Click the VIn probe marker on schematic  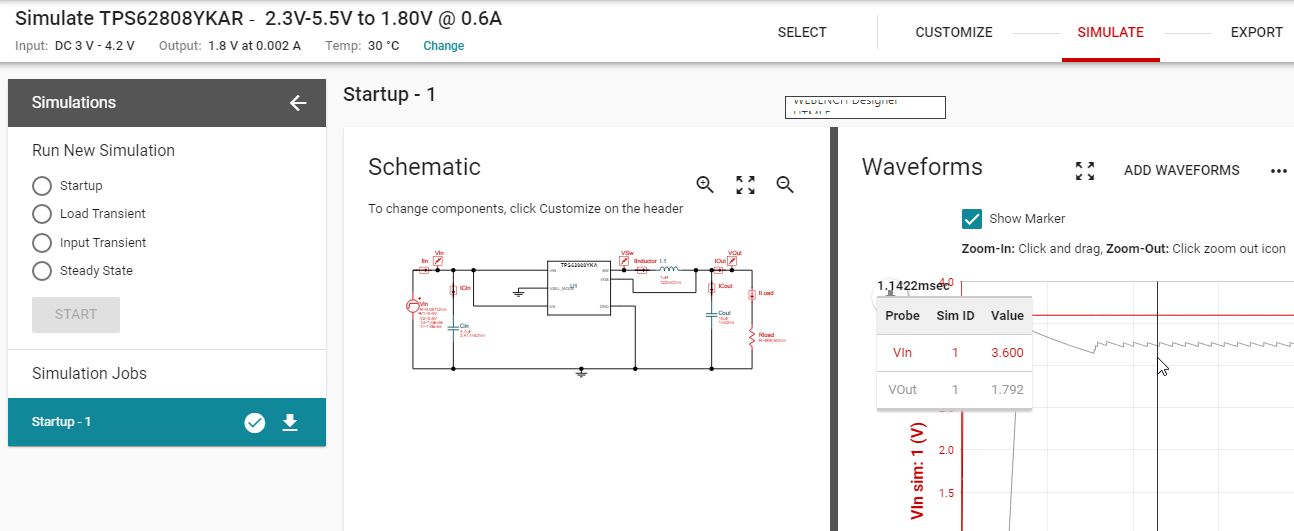tap(437, 260)
